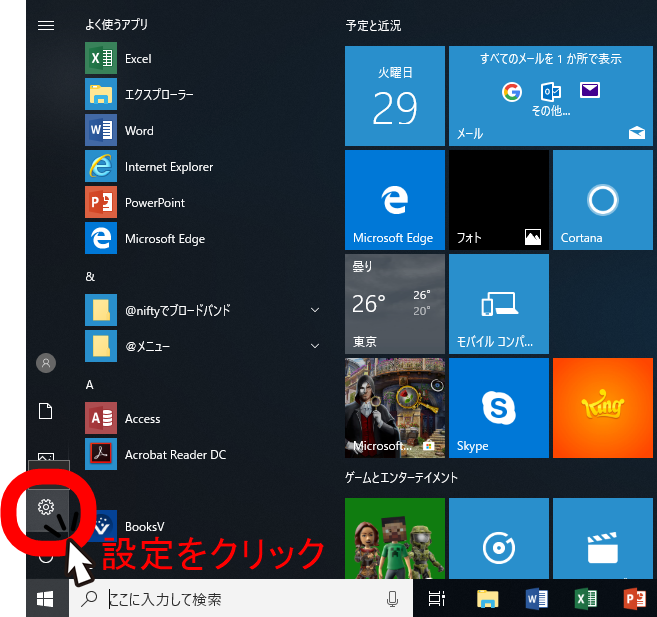Viewport: 657px width, 617px height.
Task: Focus the ここに入力して検索 search box
Action: (241, 599)
